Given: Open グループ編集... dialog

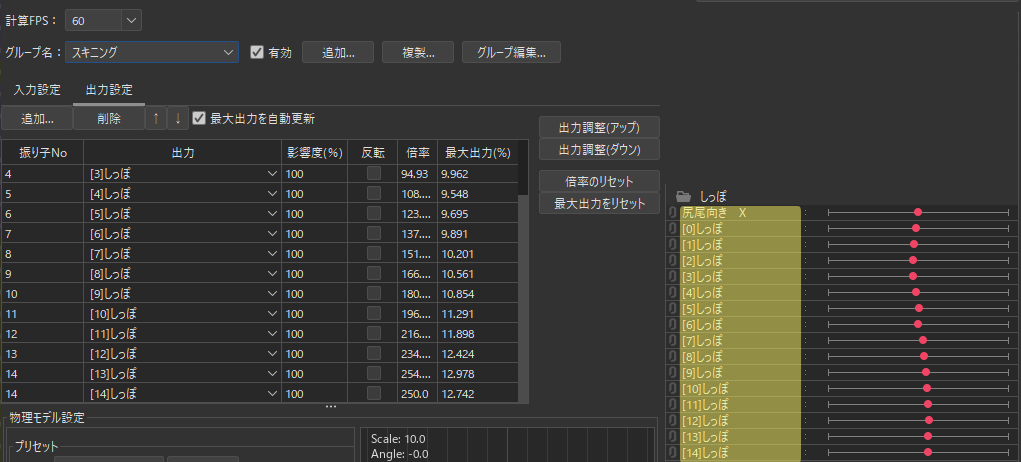Looking at the screenshot, I should tap(511, 53).
